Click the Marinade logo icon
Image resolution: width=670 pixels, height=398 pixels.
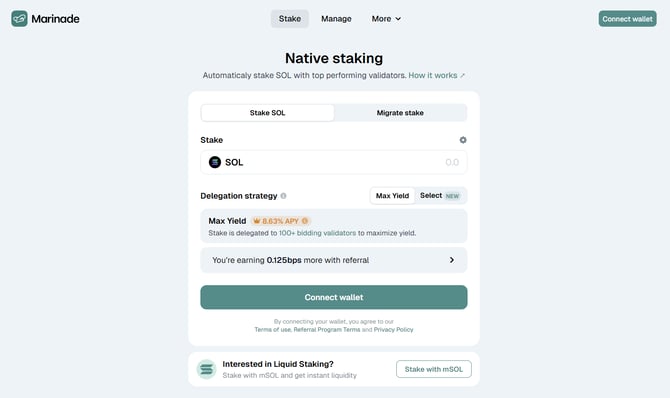pyautogui.click(x=19, y=19)
